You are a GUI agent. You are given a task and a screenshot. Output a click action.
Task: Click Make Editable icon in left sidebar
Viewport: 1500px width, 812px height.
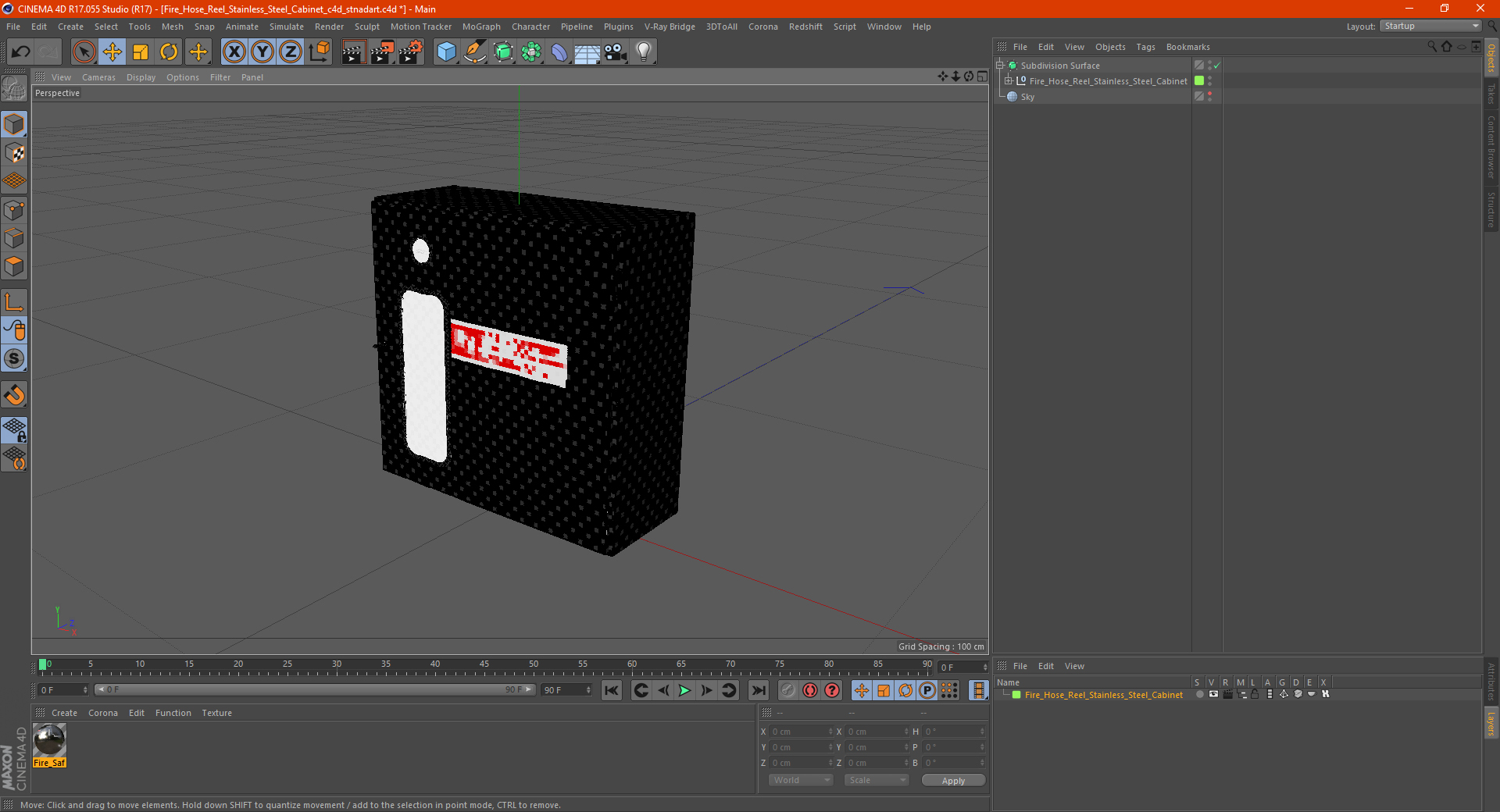pyautogui.click(x=14, y=90)
